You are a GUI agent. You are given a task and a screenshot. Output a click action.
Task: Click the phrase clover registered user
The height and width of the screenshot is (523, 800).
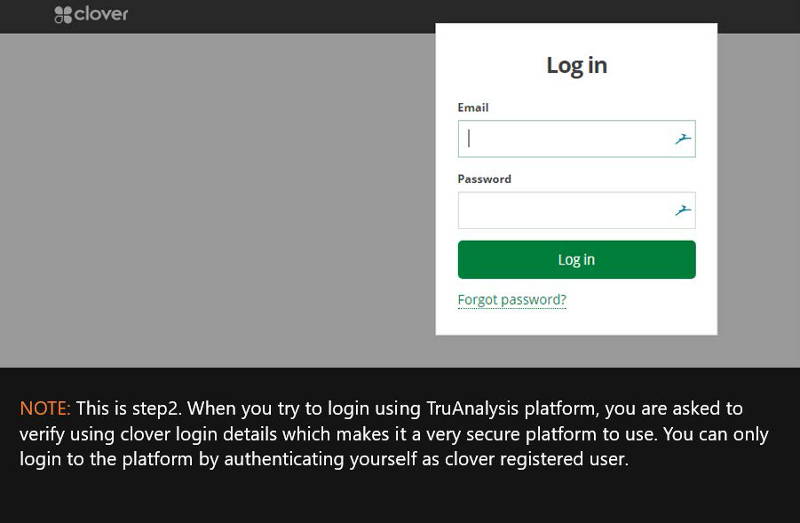[536, 459]
